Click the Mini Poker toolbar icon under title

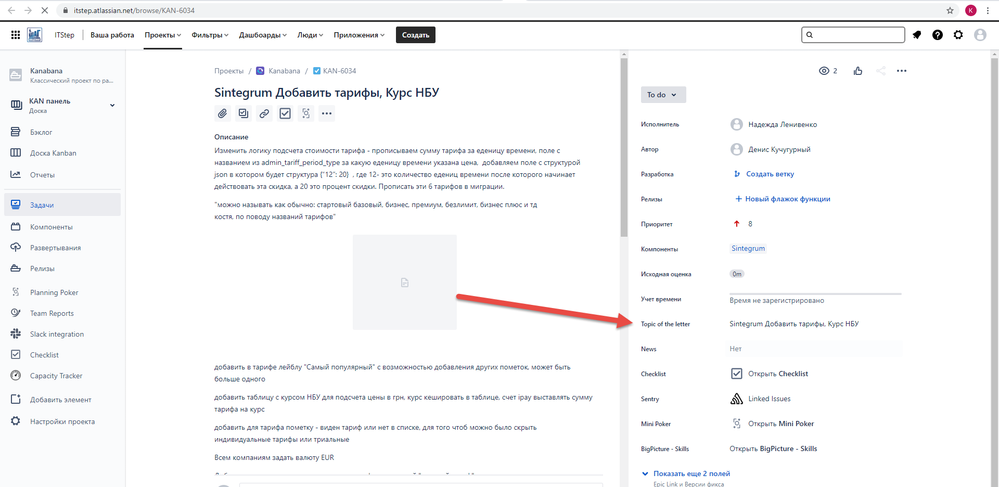(306, 113)
